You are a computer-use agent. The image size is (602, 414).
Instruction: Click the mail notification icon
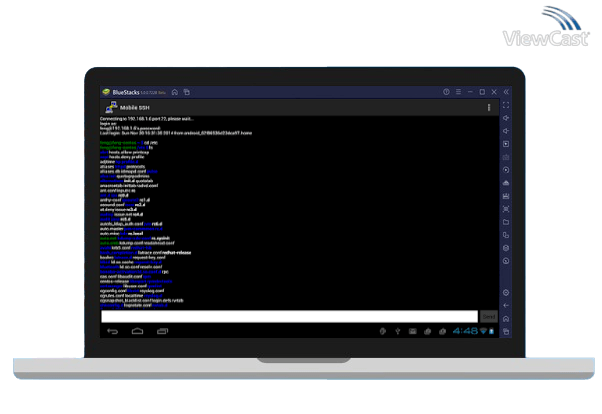coord(413,331)
